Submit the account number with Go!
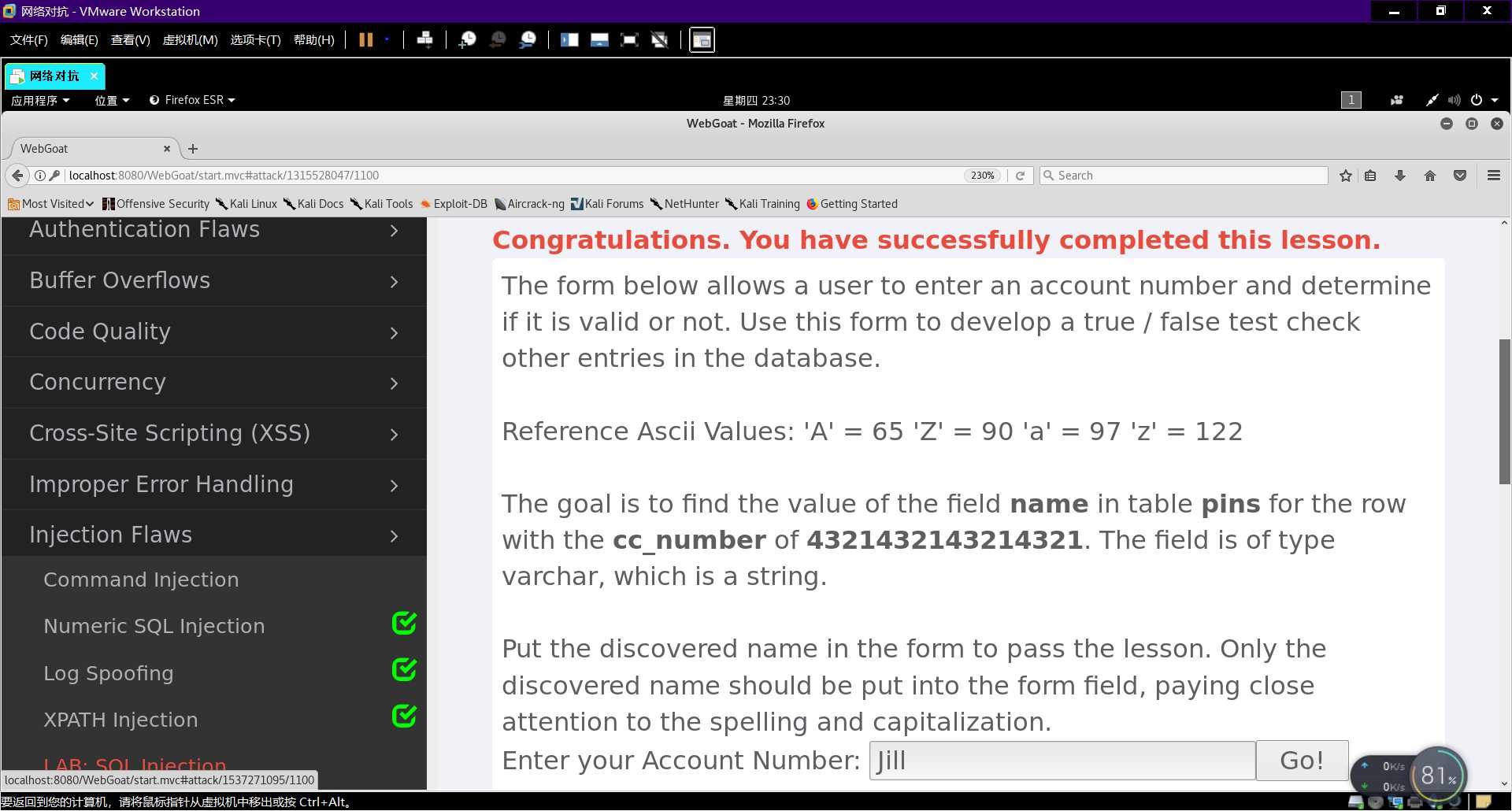The image size is (1512, 811). tap(1302, 761)
